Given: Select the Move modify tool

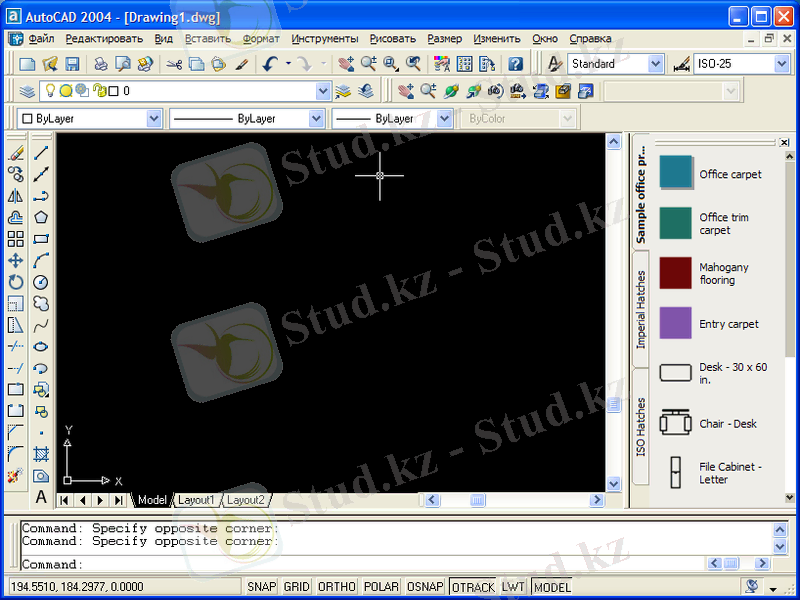Looking at the screenshot, I should (x=15, y=260).
